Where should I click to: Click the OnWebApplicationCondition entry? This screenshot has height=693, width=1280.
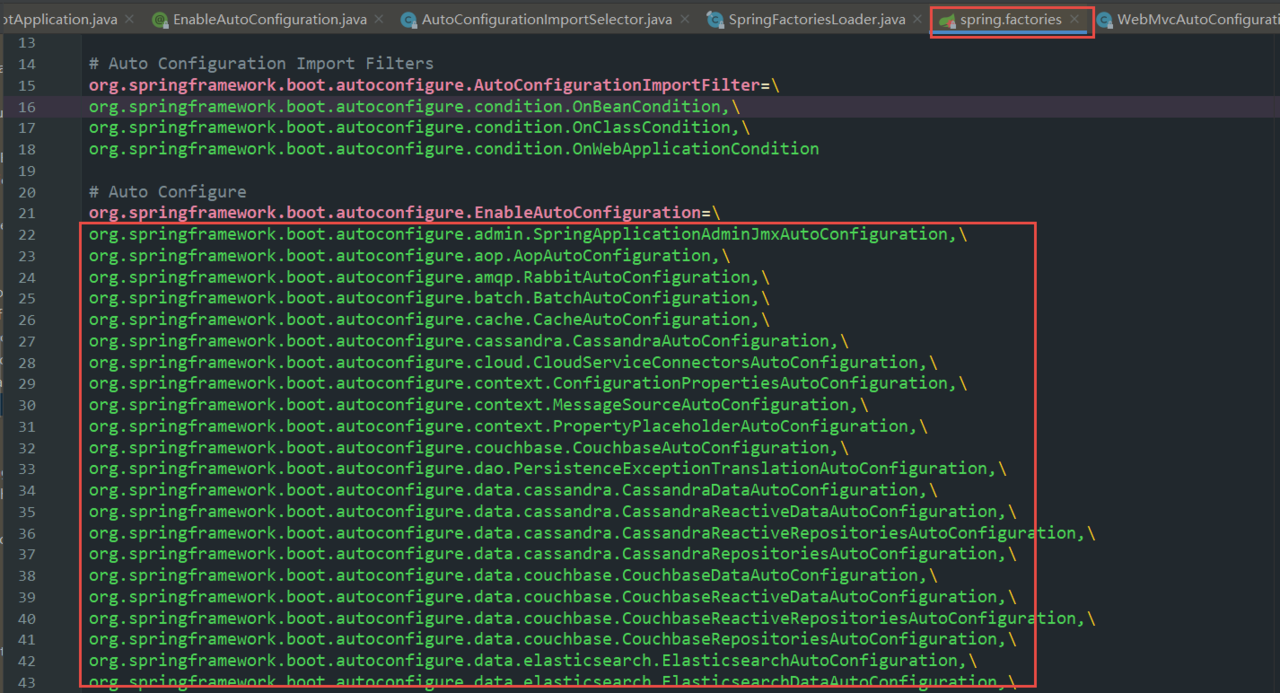click(x=454, y=149)
